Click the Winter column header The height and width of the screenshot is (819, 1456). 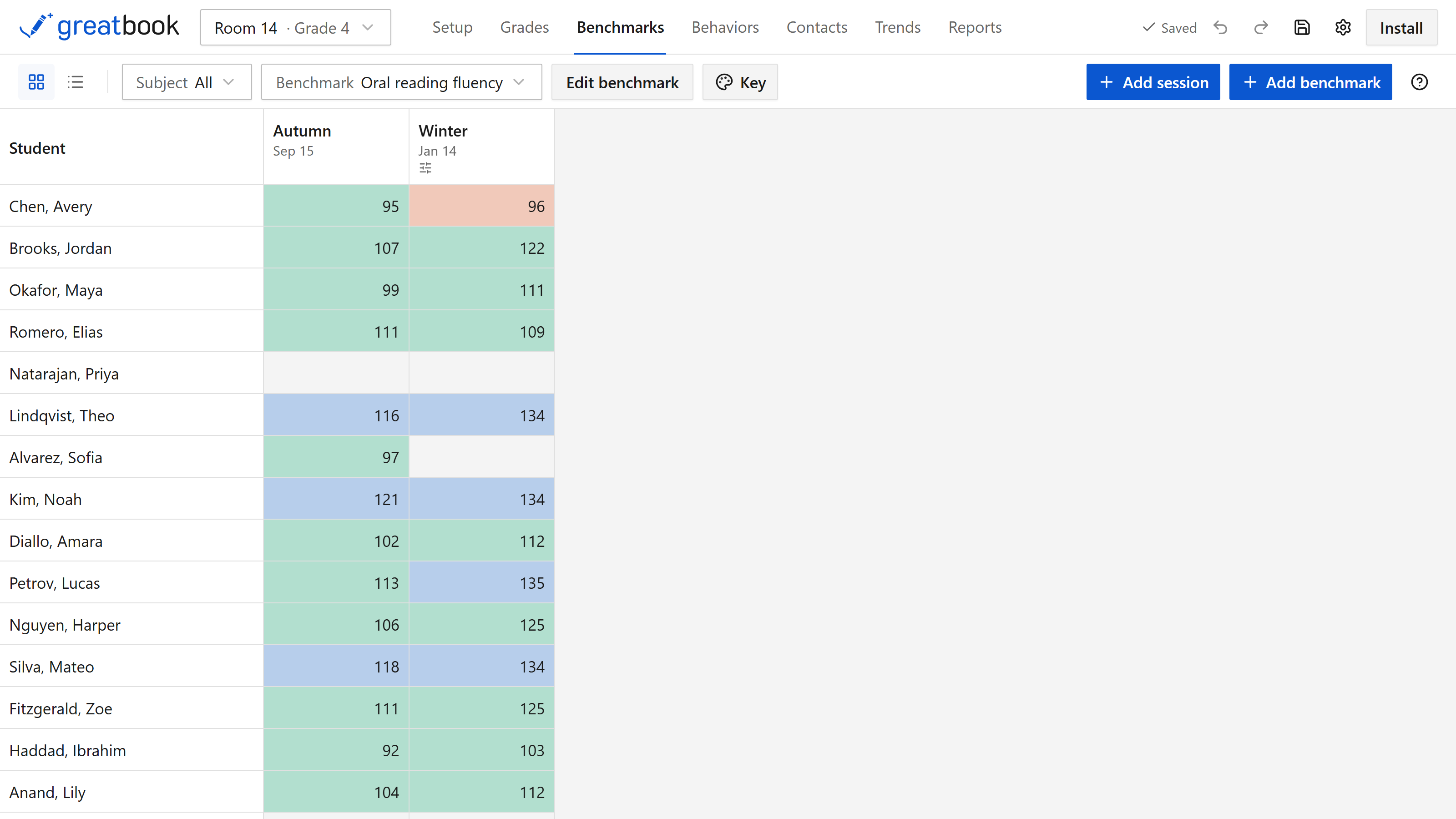click(x=481, y=147)
